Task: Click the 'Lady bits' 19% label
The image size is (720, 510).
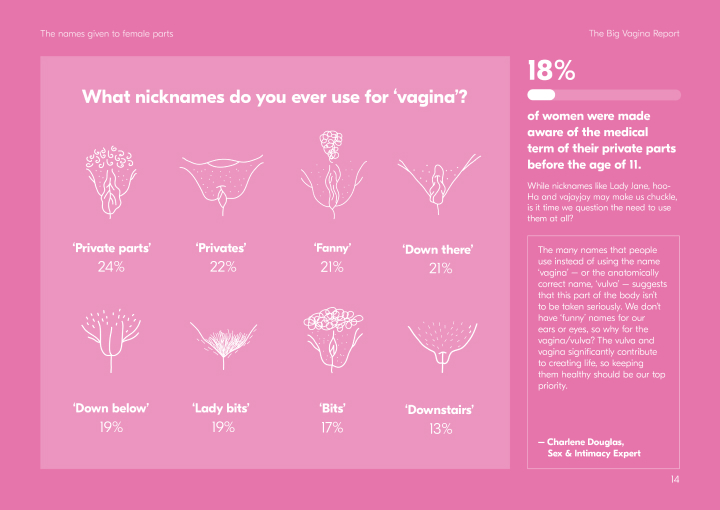Action: point(222,418)
